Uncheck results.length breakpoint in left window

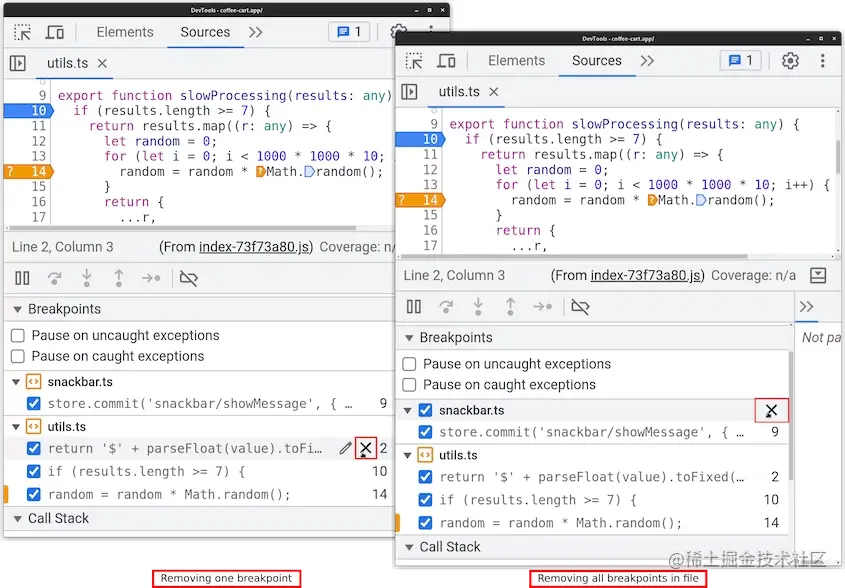click(x=33, y=471)
